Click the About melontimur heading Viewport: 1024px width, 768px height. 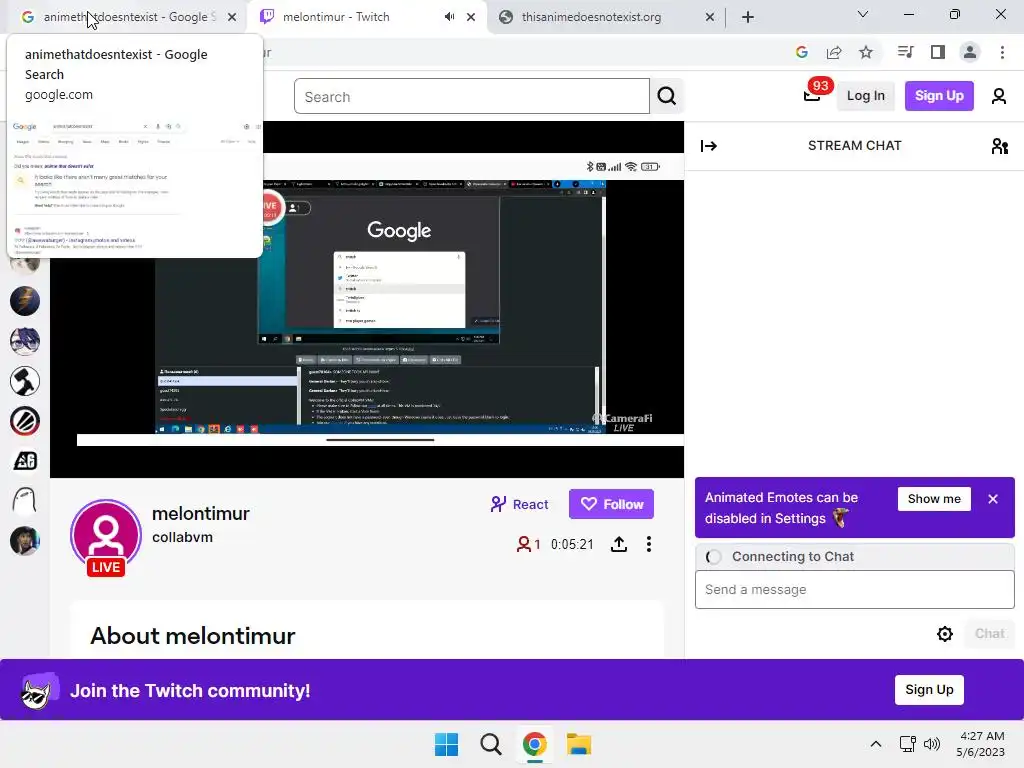tap(193, 636)
